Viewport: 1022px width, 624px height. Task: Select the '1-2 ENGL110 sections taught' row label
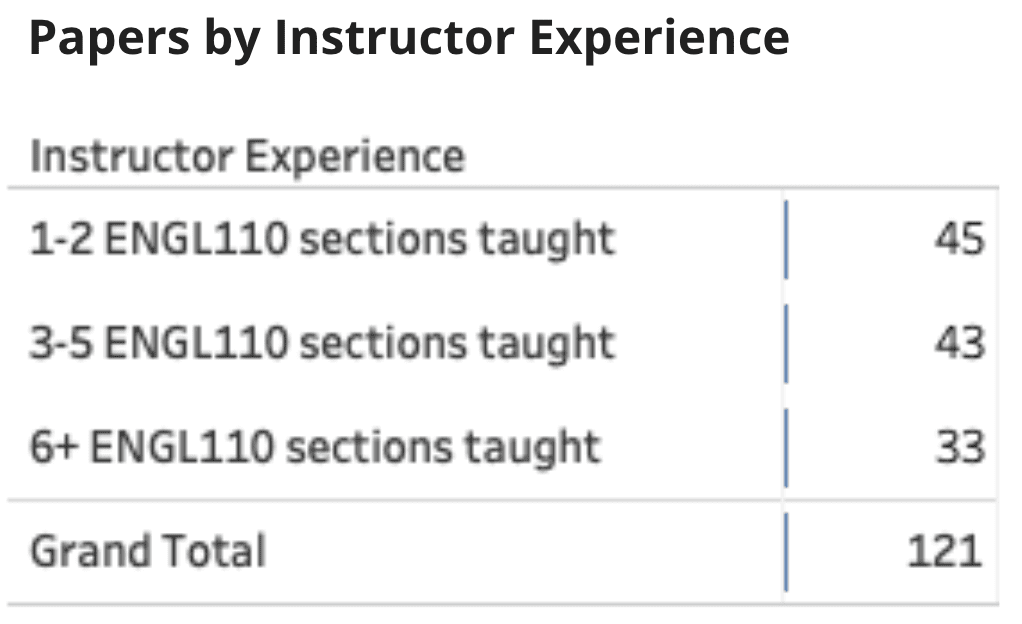click(323, 239)
